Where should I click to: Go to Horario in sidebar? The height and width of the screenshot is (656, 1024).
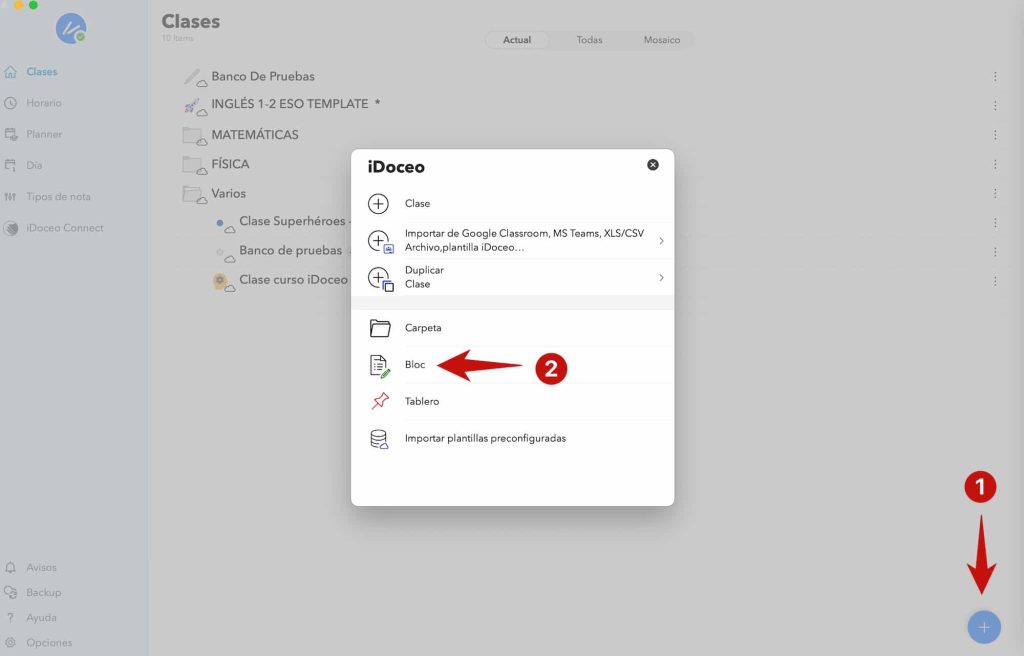(44, 103)
